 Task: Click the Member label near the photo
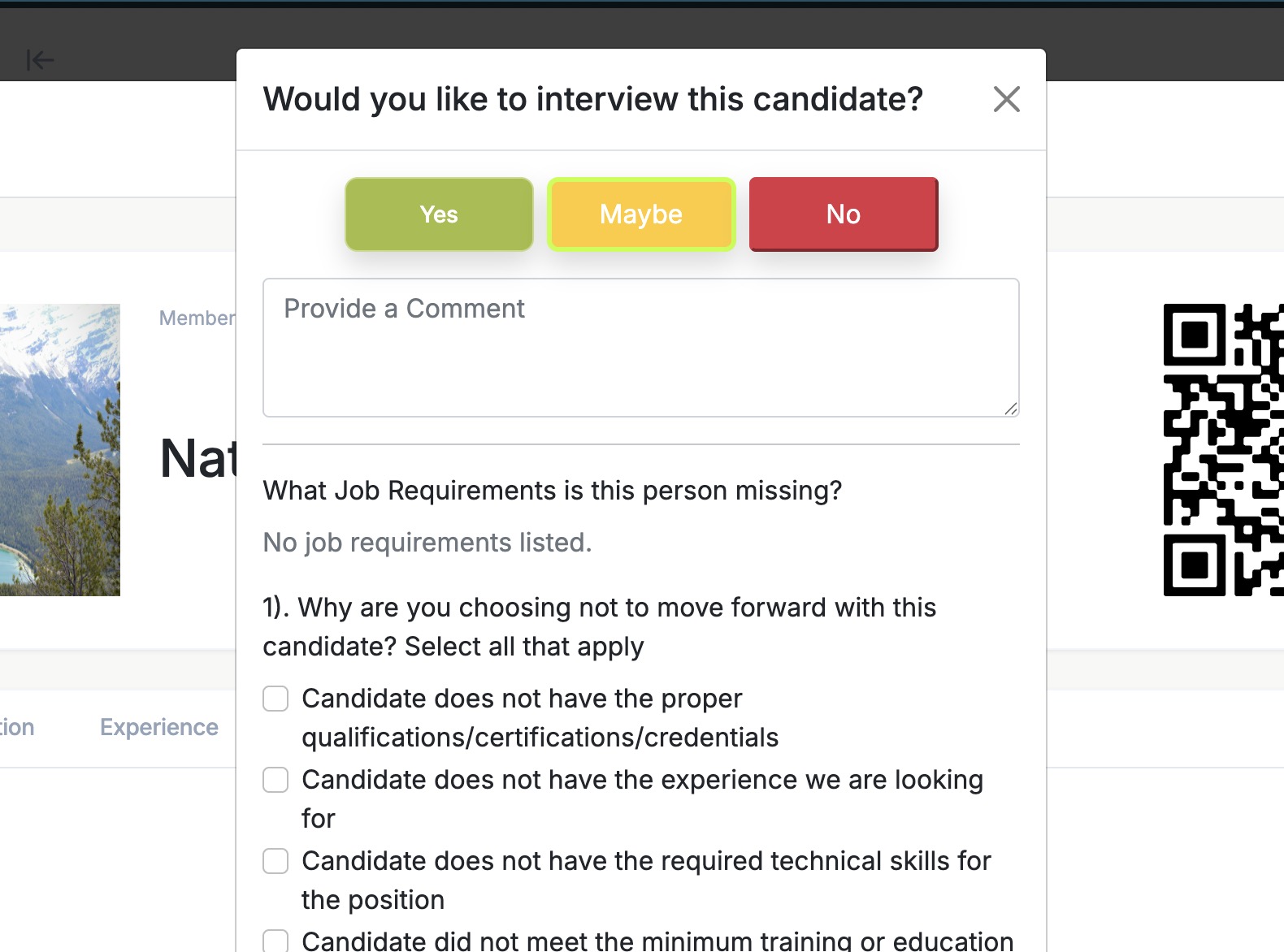point(197,318)
